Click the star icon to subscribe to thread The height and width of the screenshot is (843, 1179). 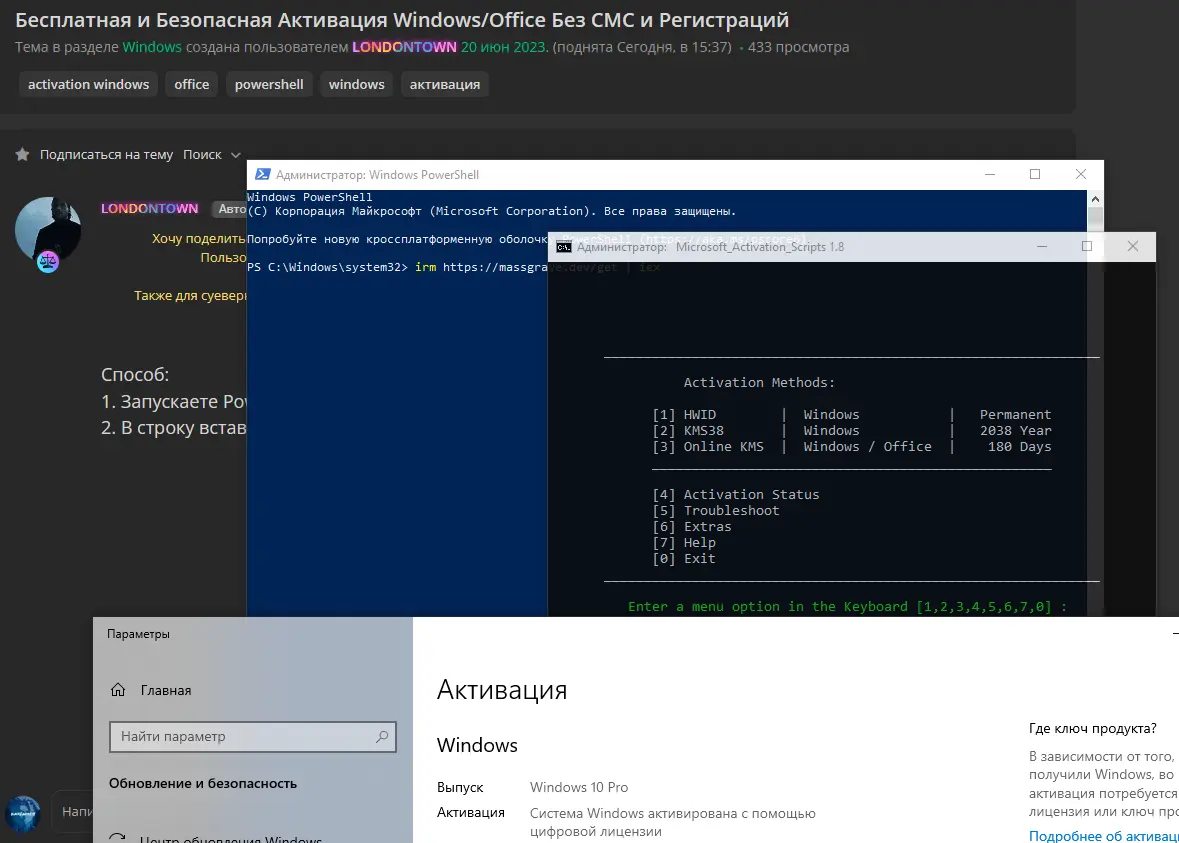[23, 155]
